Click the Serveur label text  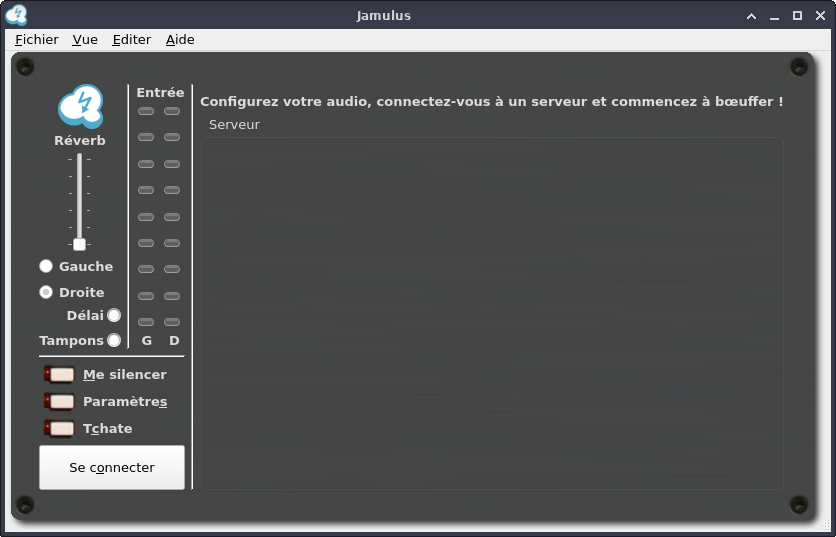click(234, 125)
